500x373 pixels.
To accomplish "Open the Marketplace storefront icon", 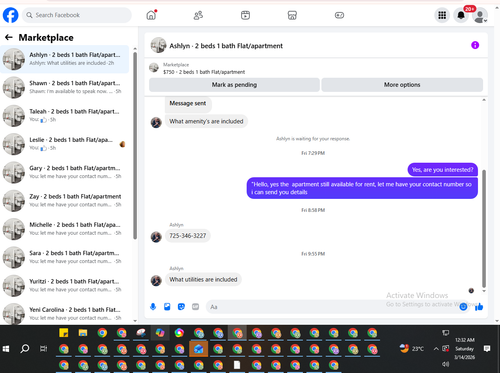I will [292, 15].
